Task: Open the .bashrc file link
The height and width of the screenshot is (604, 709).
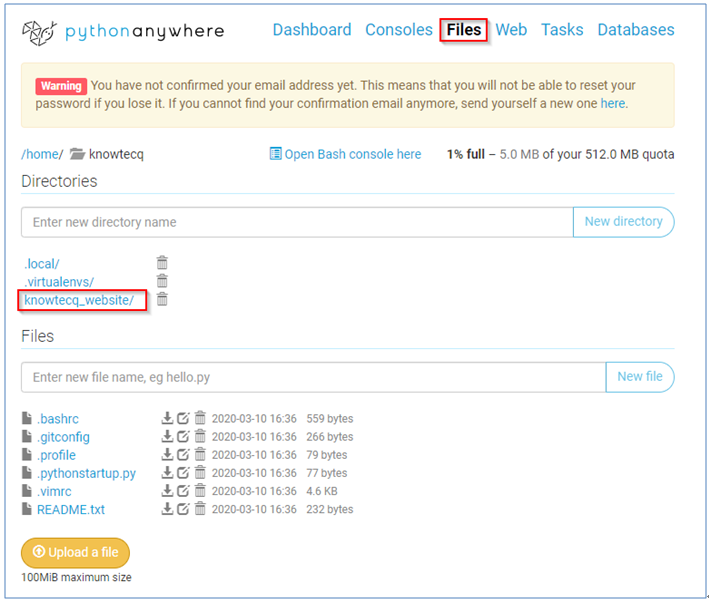Action: [57, 419]
